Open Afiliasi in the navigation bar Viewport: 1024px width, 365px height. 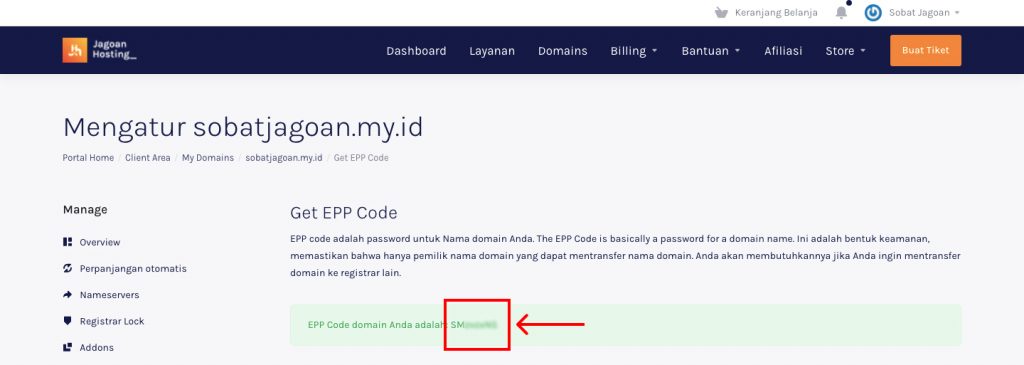pos(783,51)
